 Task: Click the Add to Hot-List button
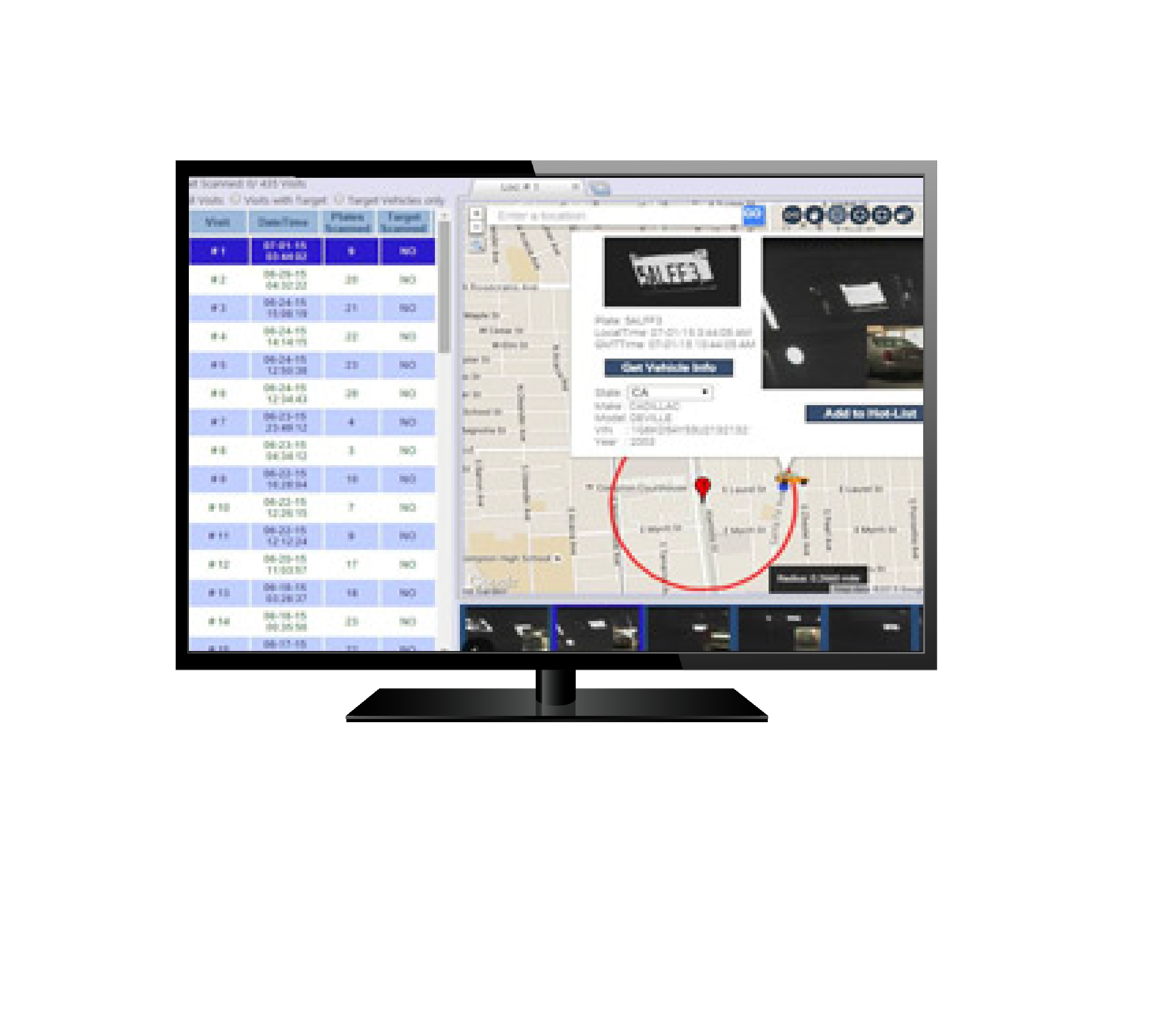point(864,414)
